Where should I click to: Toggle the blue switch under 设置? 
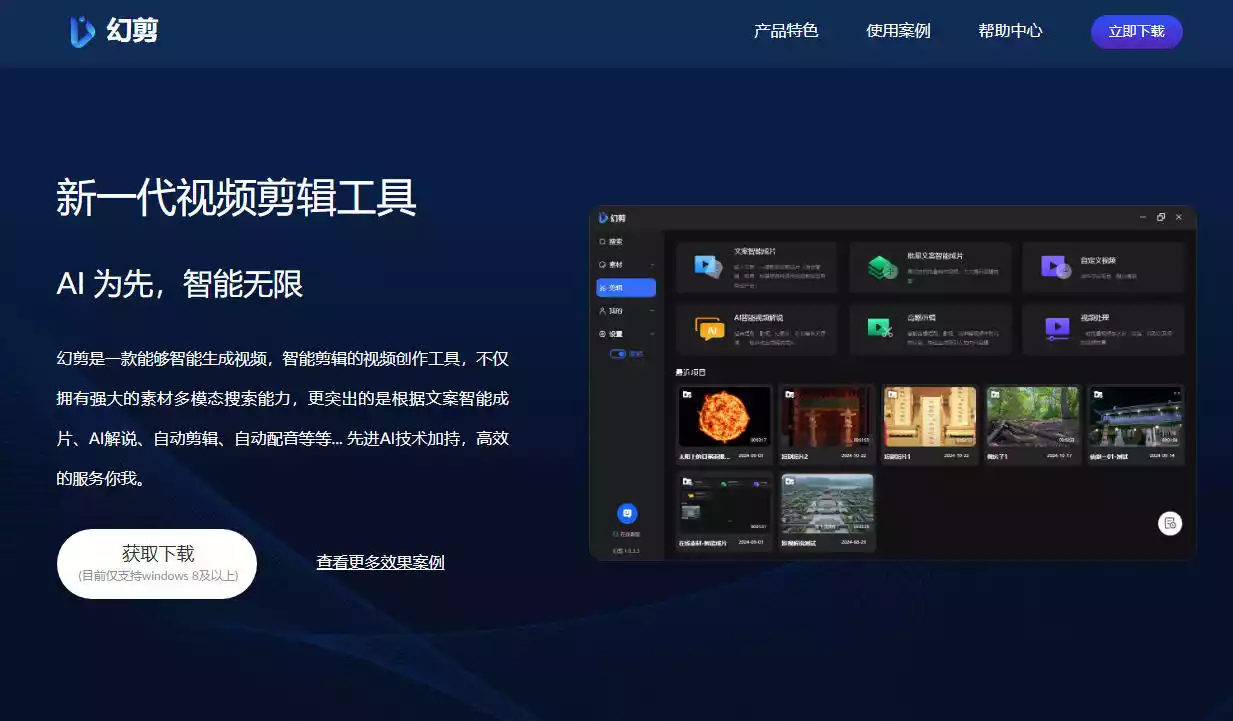pyautogui.click(x=618, y=354)
